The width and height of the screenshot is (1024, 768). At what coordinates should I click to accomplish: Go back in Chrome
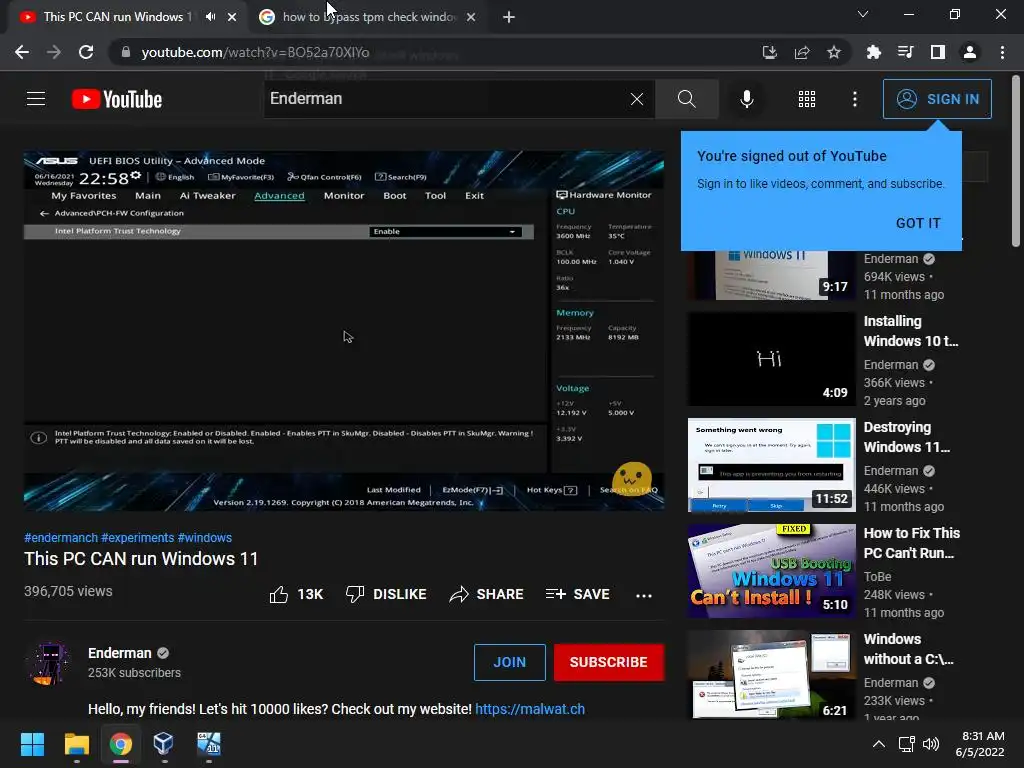coord(22,52)
